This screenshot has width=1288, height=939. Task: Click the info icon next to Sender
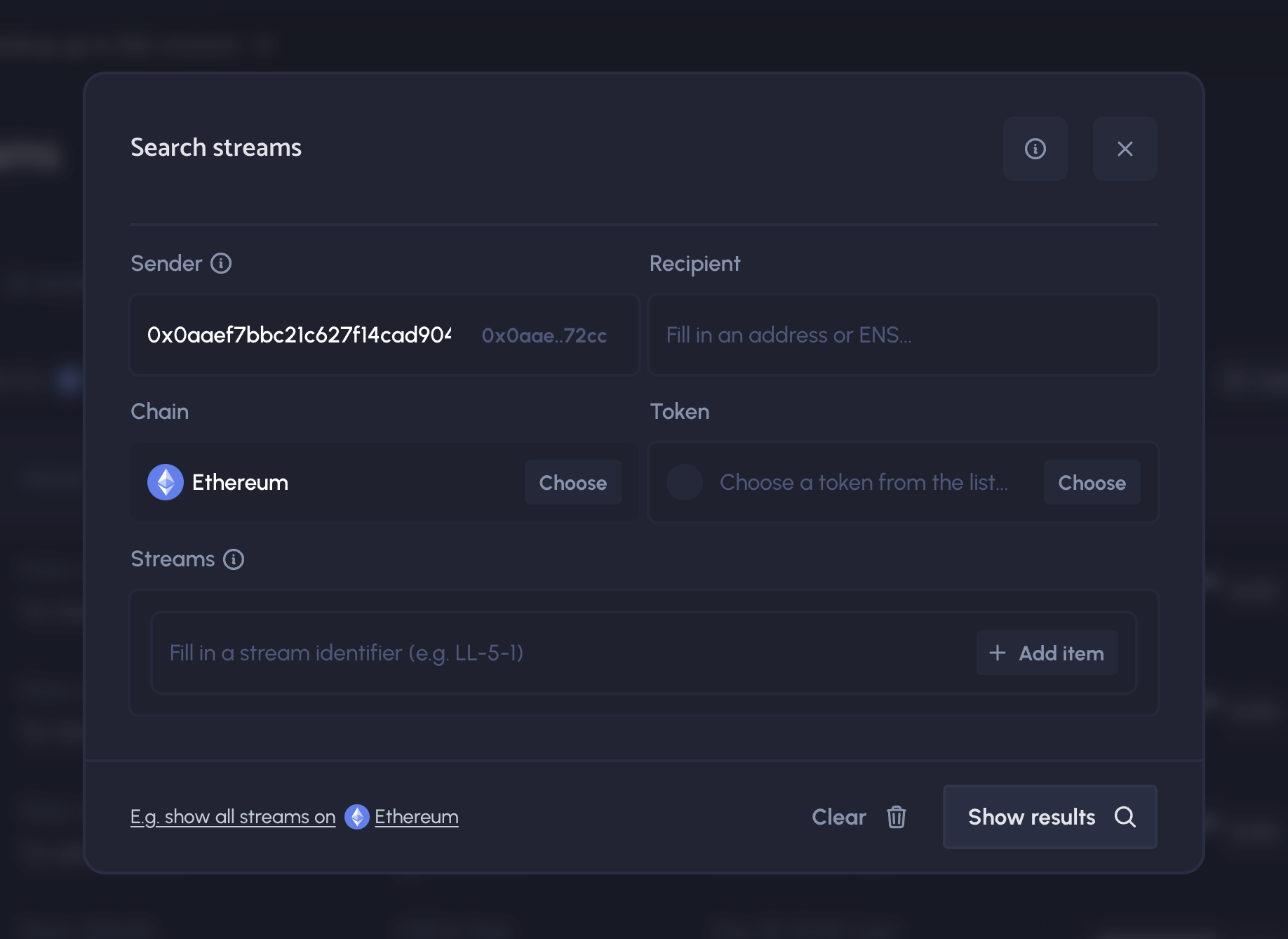coord(221,263)
